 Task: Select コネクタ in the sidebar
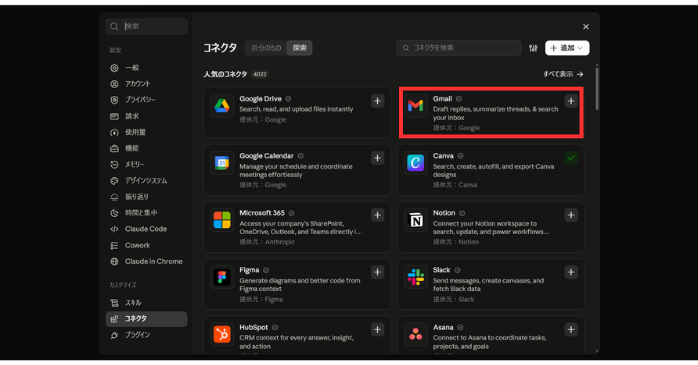tap(146, 319)
